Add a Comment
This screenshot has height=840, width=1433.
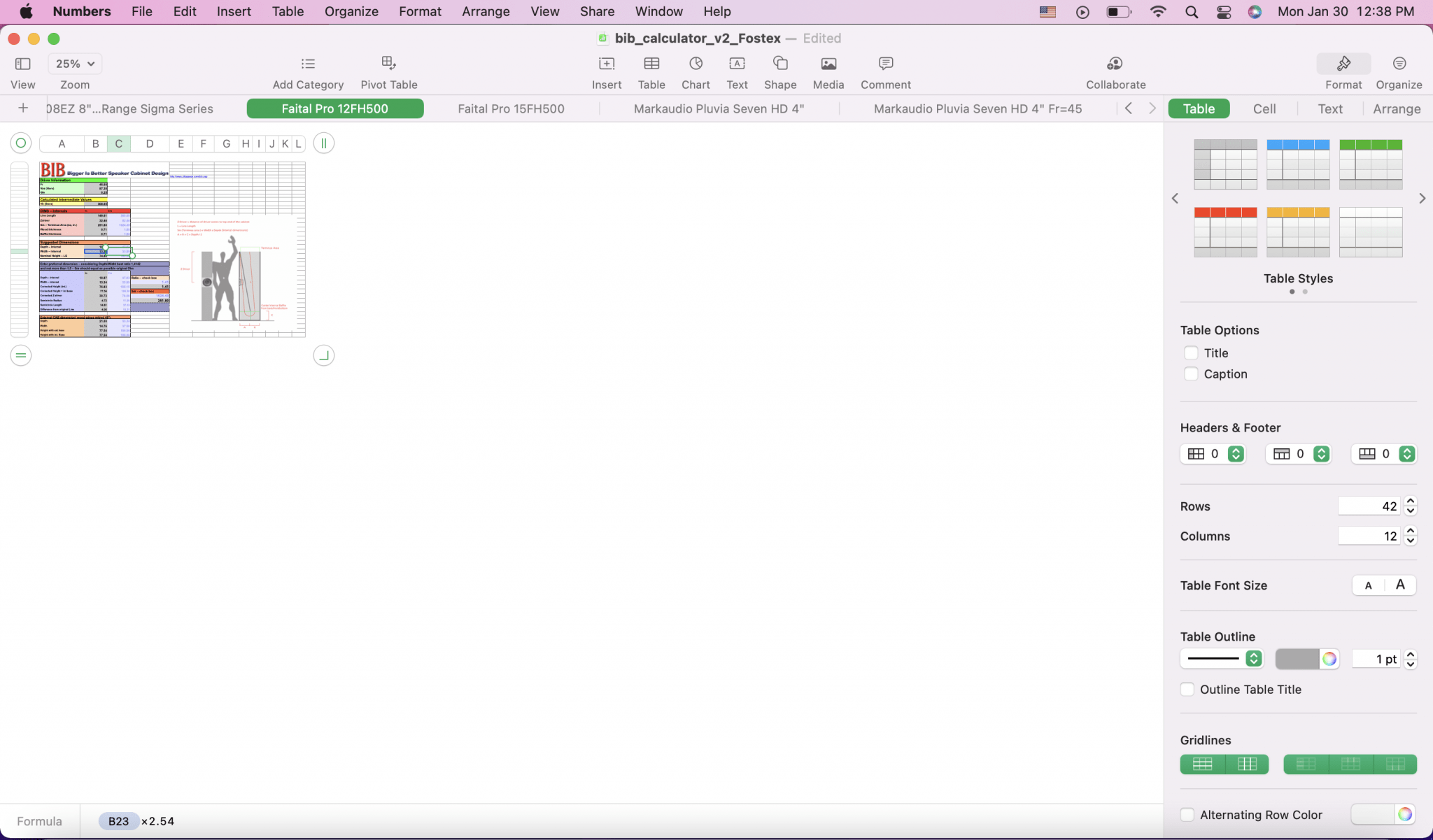coord(885,64)
